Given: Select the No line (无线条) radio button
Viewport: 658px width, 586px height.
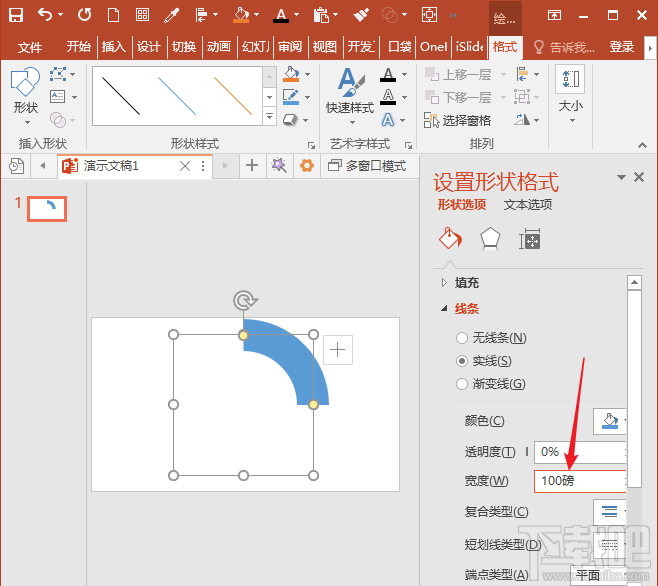Looking at the screenshot, I should point(461,338).
